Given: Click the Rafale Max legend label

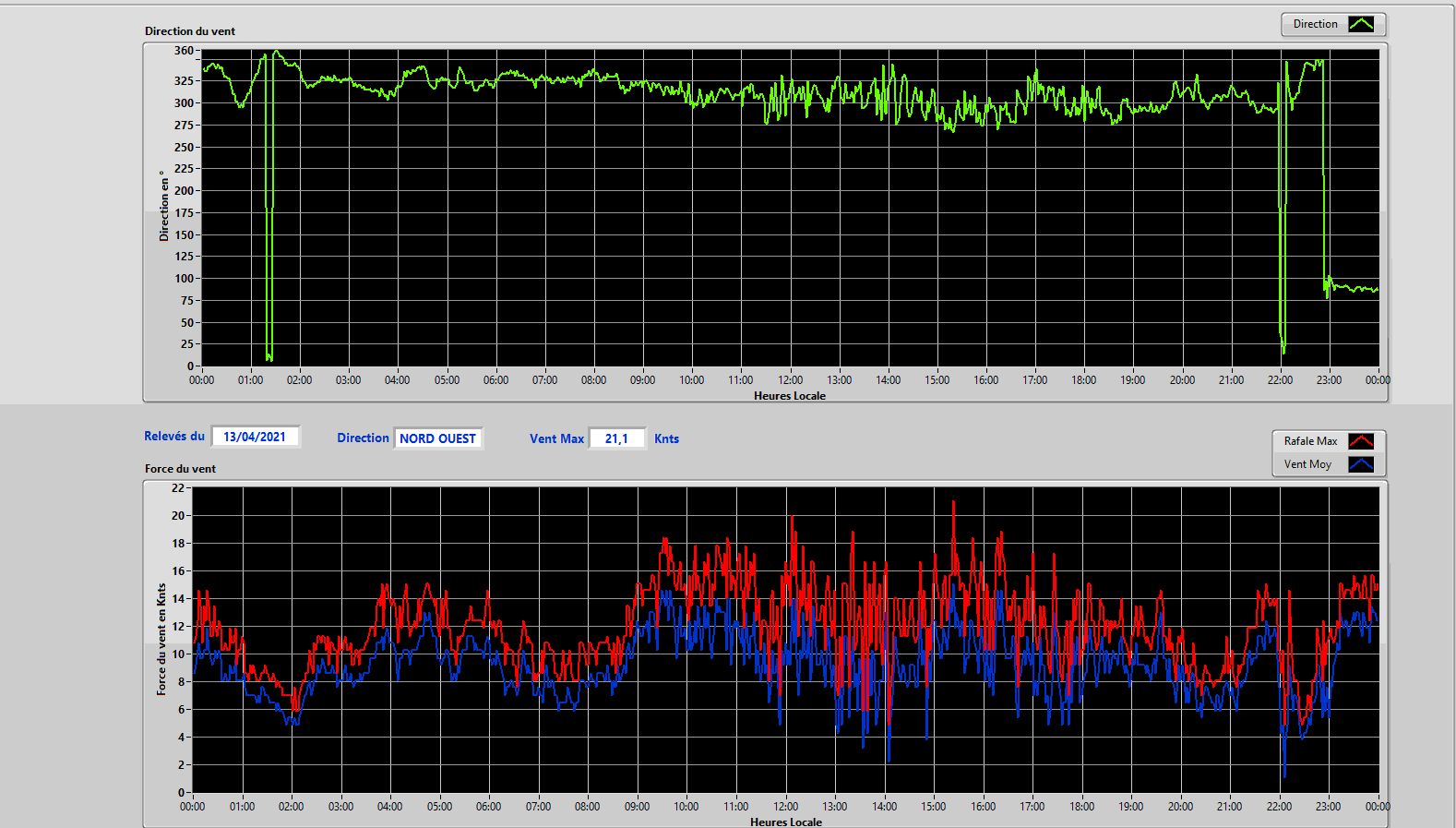Looking at the screenshot, I should 1310,441.
